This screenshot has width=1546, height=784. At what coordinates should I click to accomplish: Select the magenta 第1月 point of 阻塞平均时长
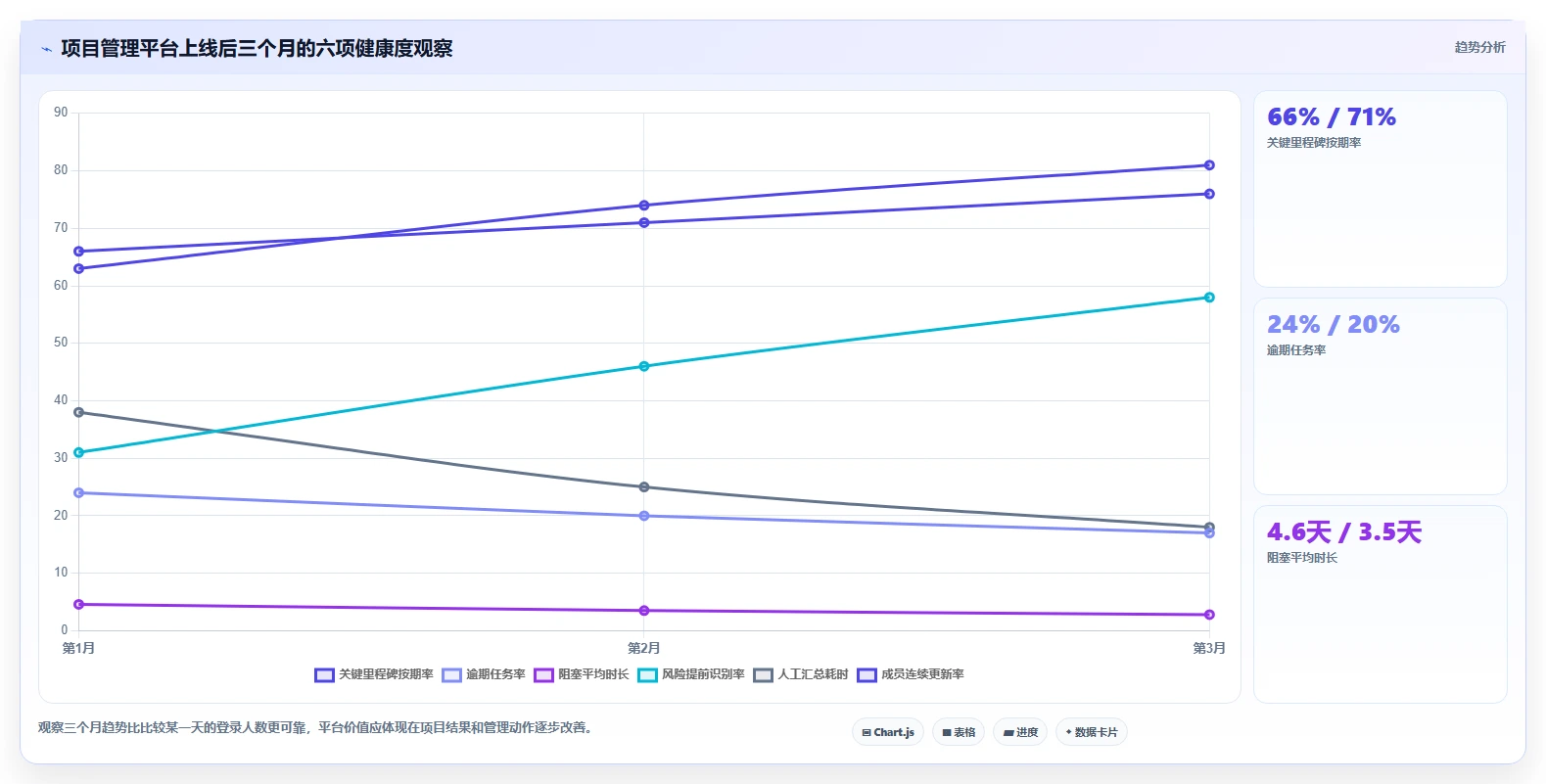[x=79, y=605]
